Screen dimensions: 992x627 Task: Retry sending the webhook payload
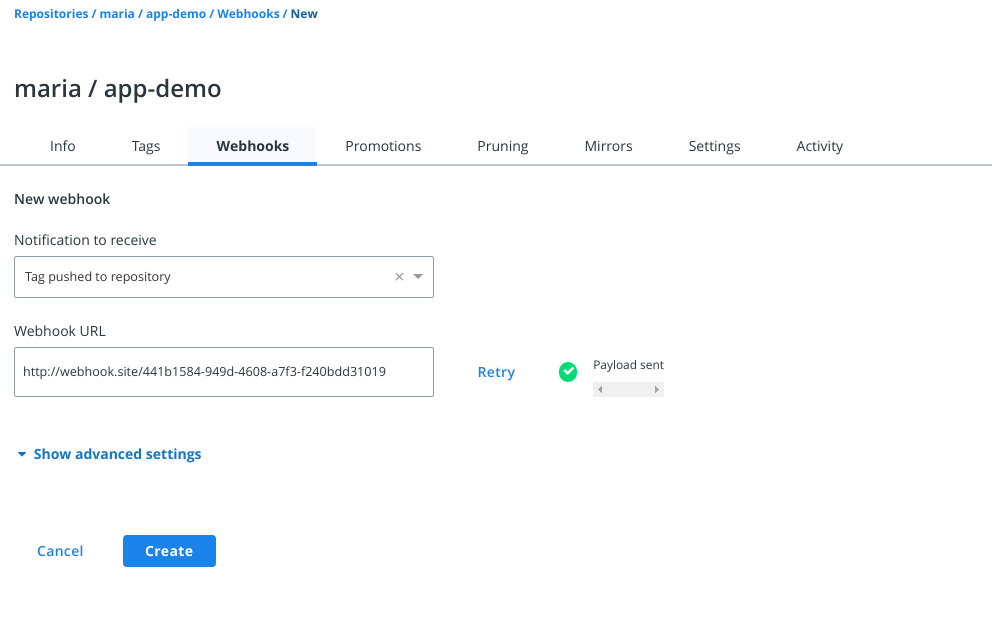(x=496, y=372)
